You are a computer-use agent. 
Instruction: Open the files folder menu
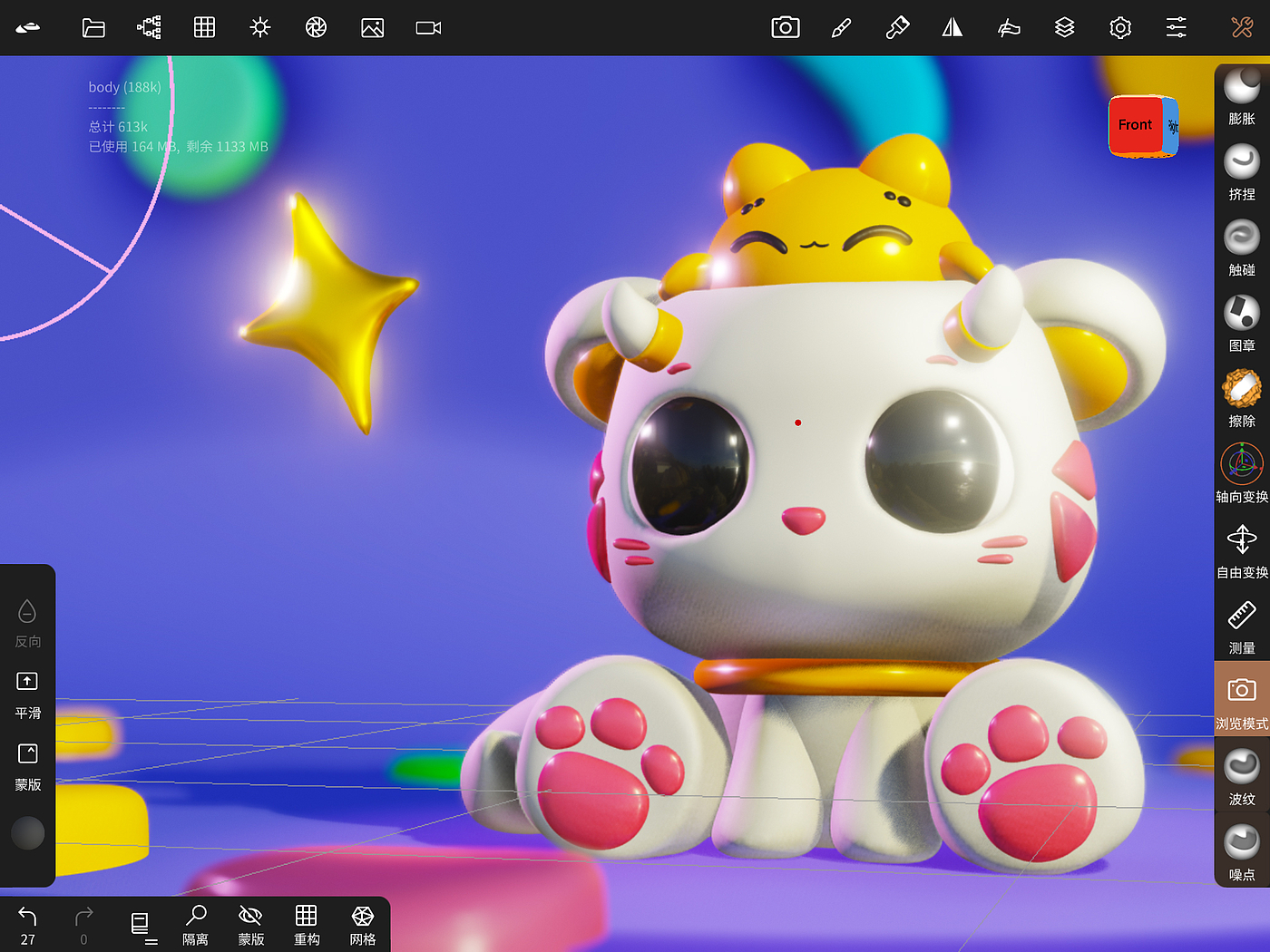[93, 28]
